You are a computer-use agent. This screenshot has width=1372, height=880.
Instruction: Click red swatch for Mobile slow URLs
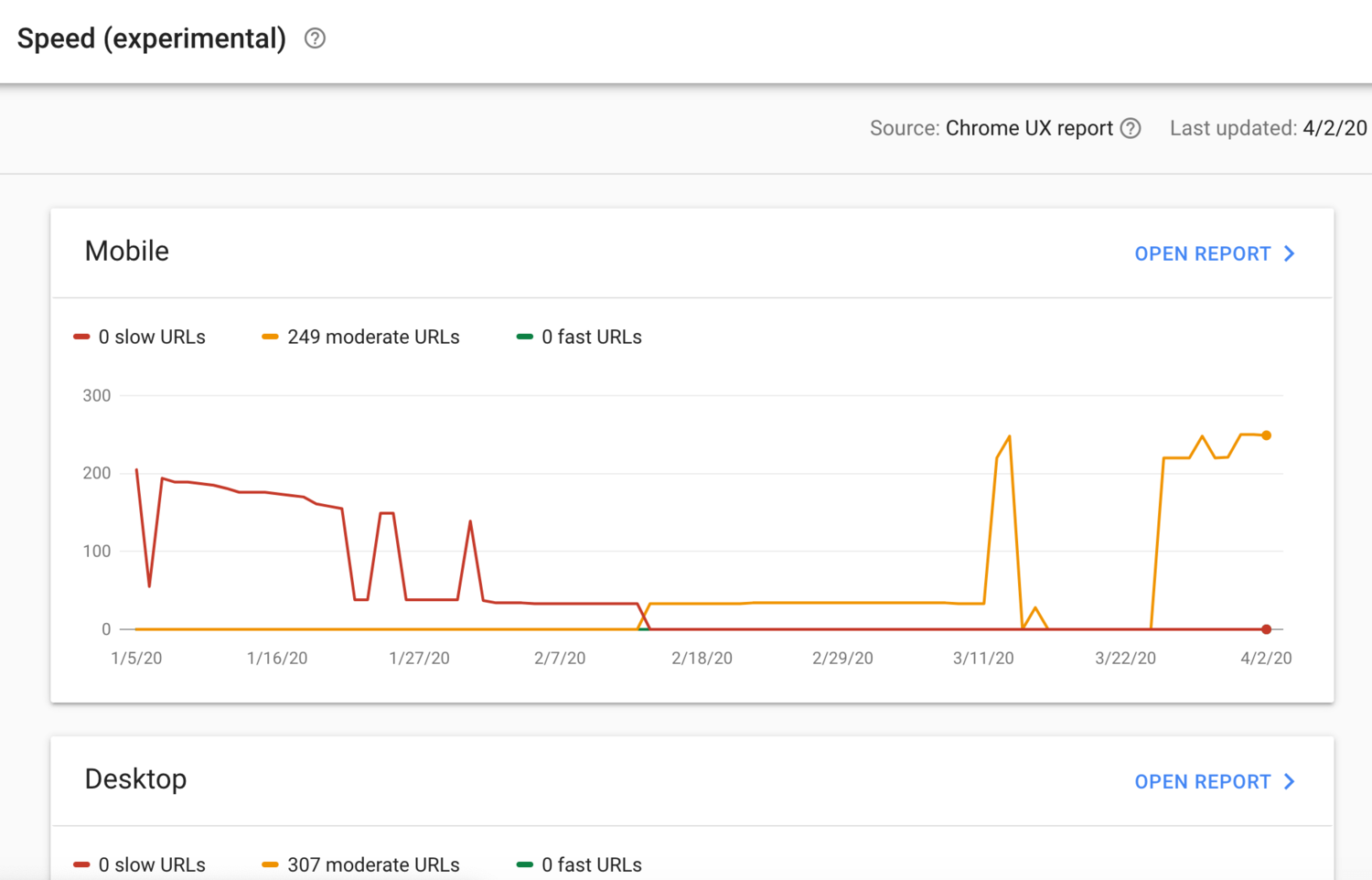(x=81, y=337)
